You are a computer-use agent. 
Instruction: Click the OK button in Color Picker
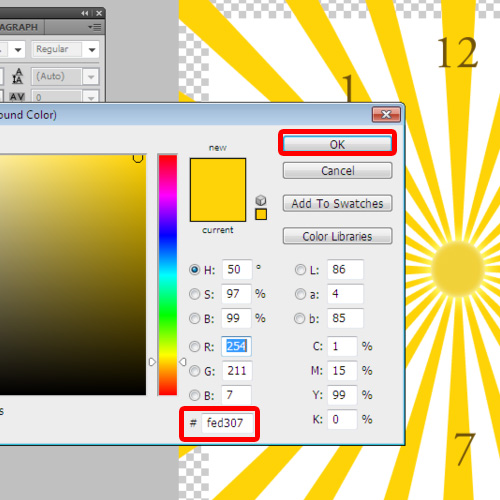337,144
